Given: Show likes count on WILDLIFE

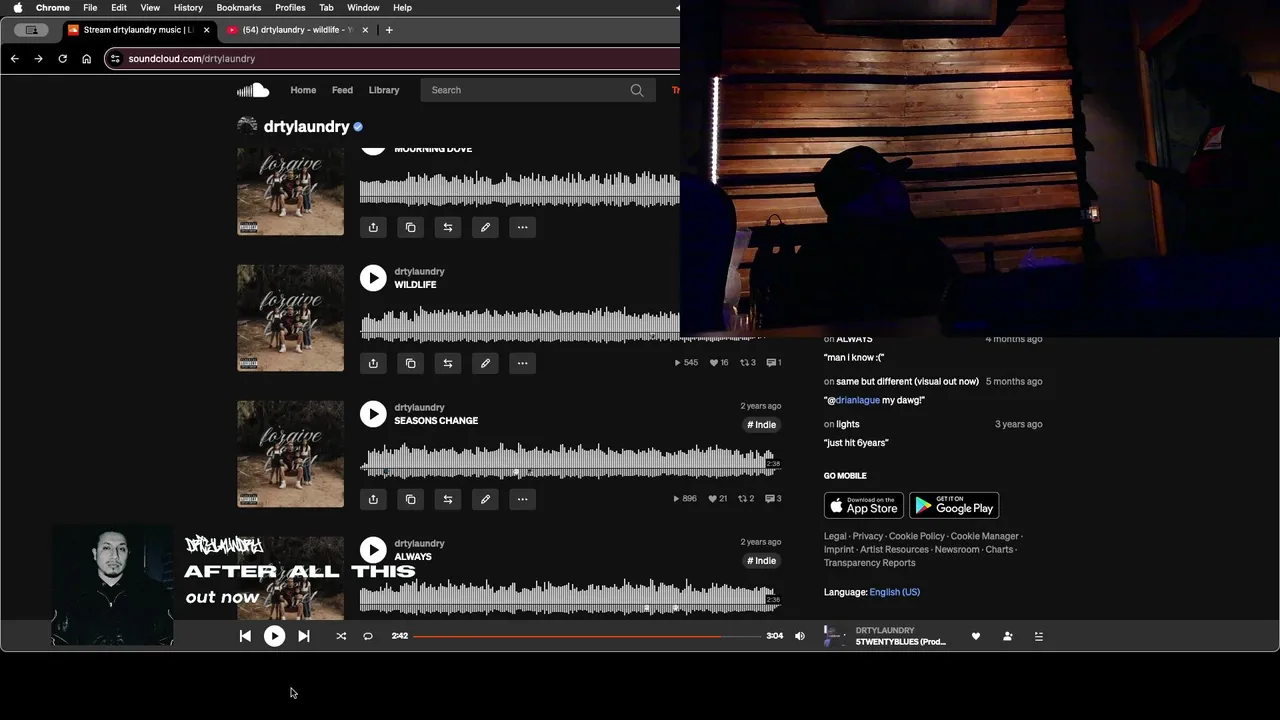Looking at the screenshot, I should pyautogui.click(x=719, y=363).
